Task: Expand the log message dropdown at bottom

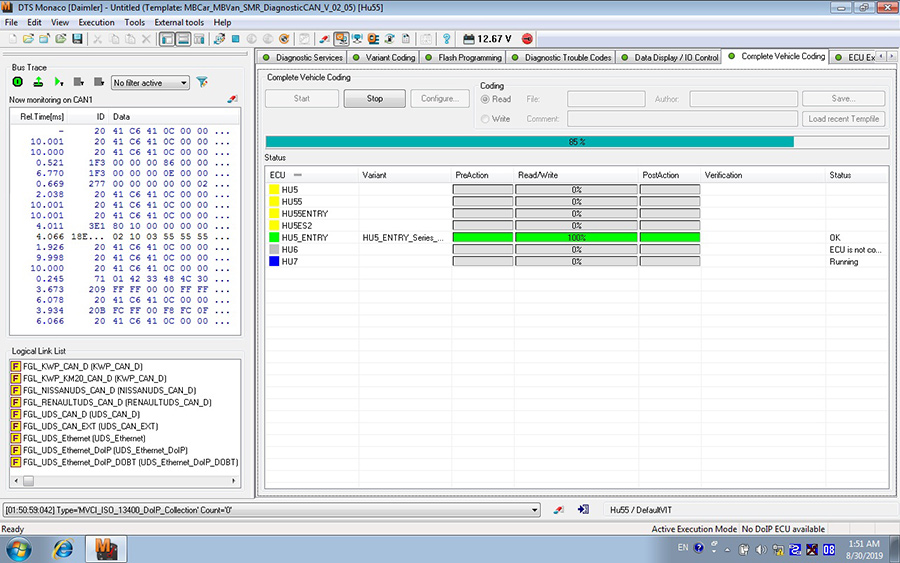Action: tap(535, 510)
